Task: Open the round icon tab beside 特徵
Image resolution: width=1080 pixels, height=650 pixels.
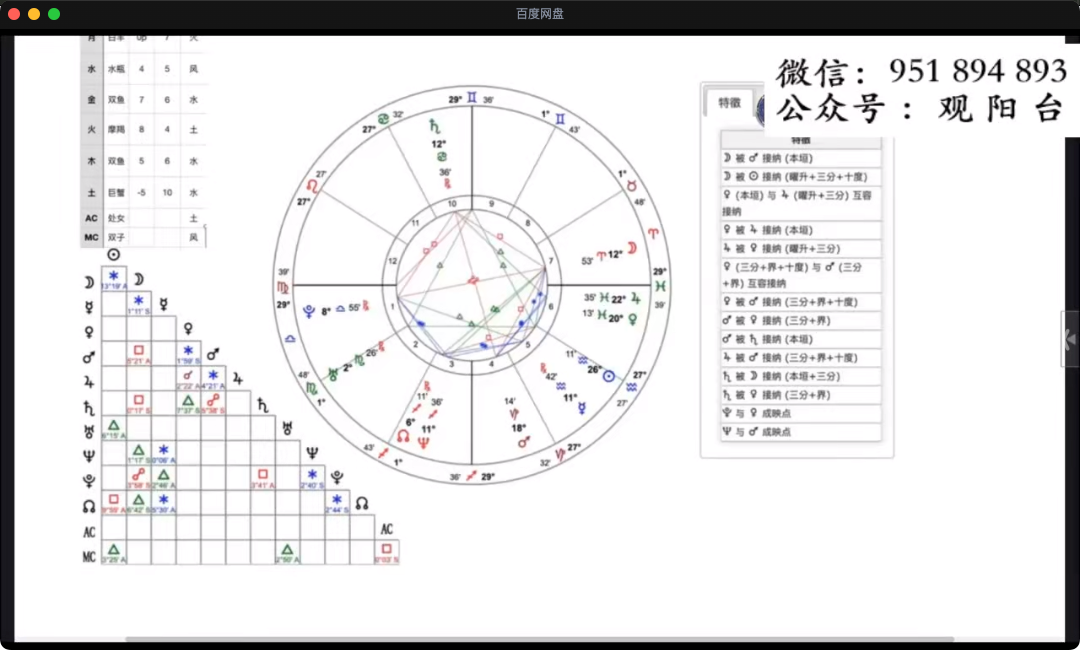Action: coord(760,108)
